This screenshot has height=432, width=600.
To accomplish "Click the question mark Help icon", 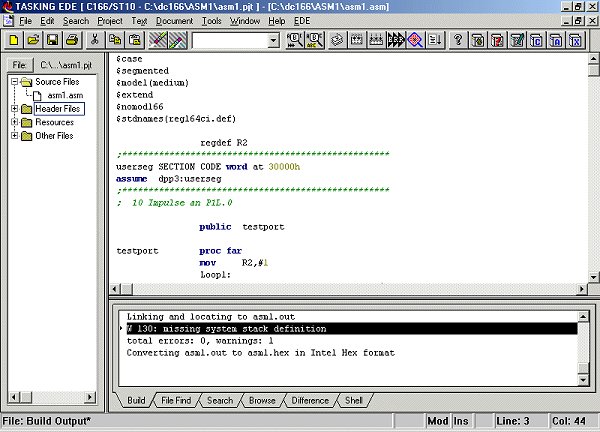I will (x=458, y=40).
